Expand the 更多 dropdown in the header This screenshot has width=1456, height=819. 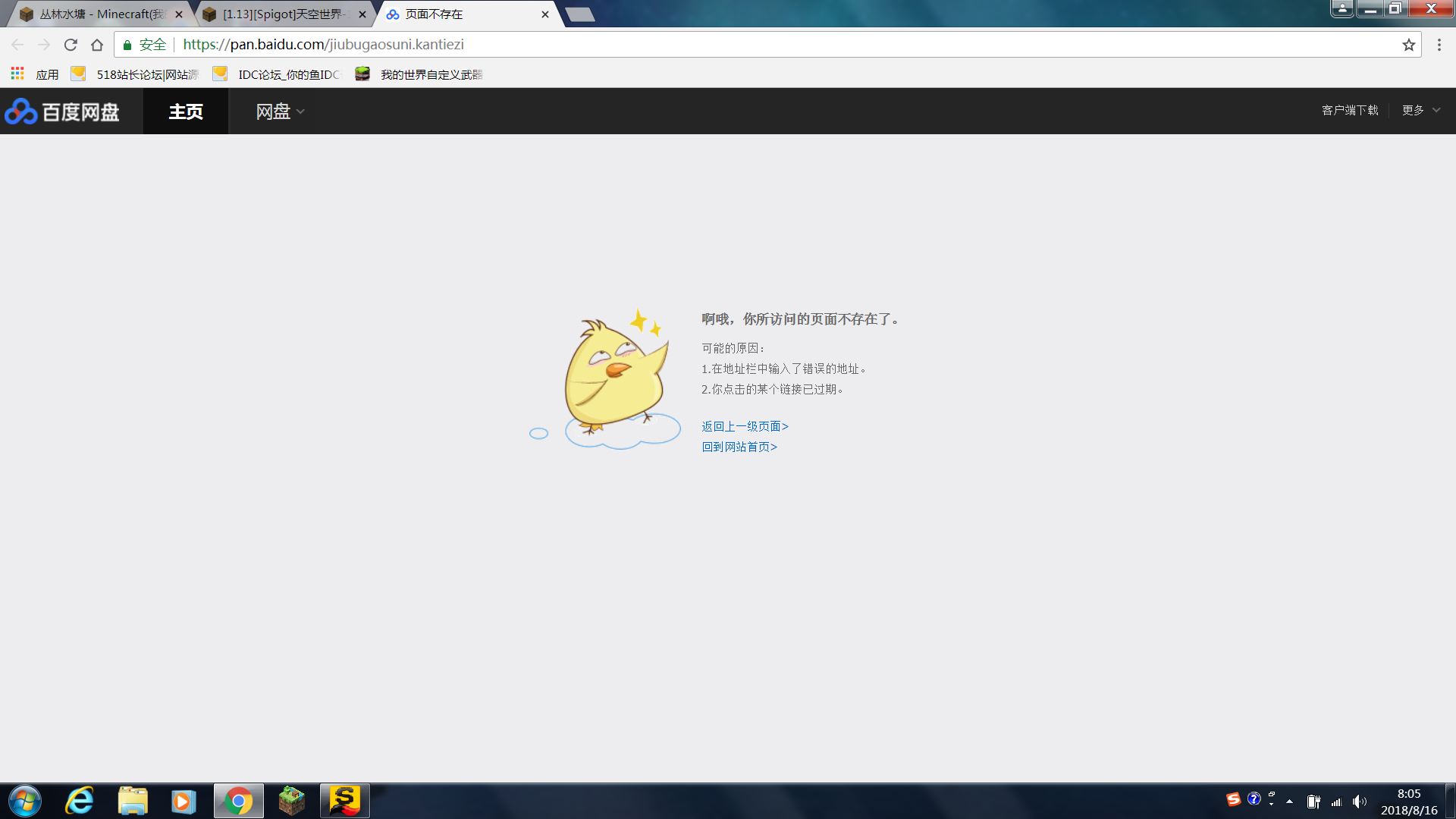(1420, 111)
